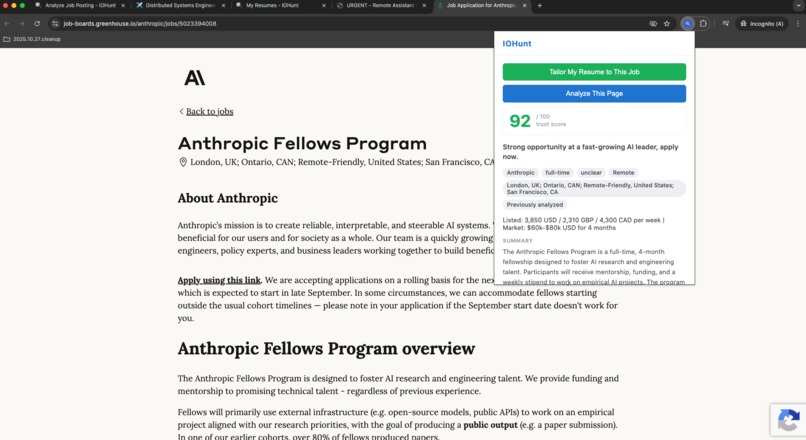Click the About Anthropic heading
Viewport: 806px width, 440px height.
coord(228,198)
